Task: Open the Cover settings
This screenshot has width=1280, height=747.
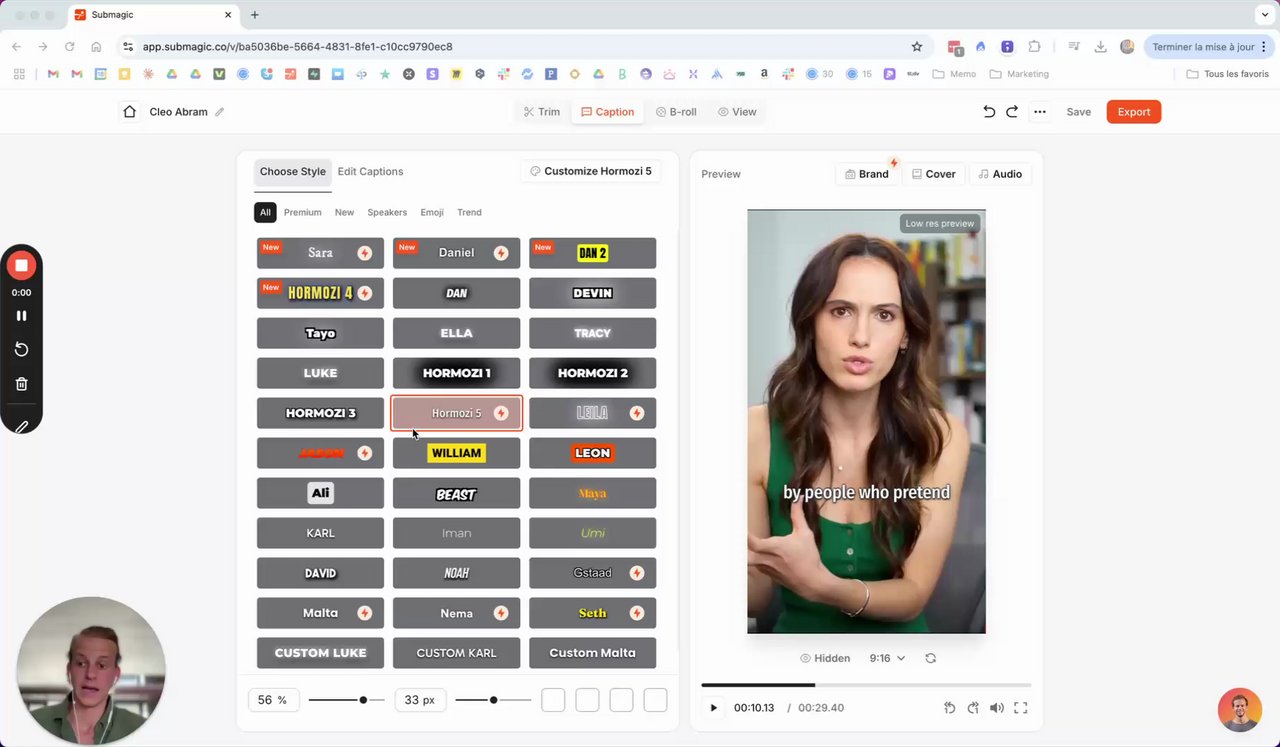Action: tap(934, 174)
